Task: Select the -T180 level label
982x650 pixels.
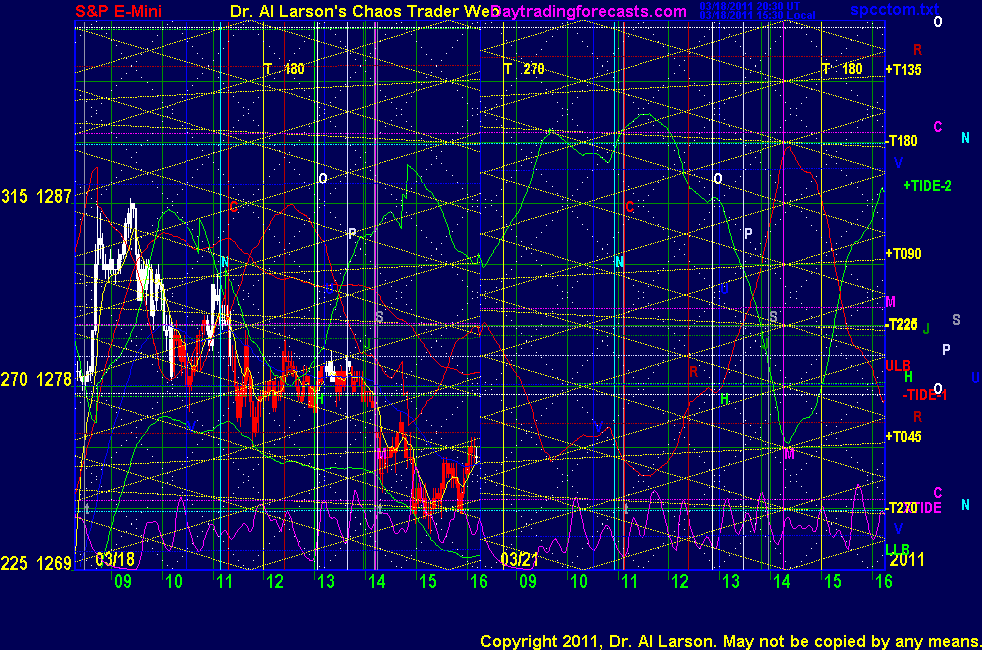Action: pos(902,141)
